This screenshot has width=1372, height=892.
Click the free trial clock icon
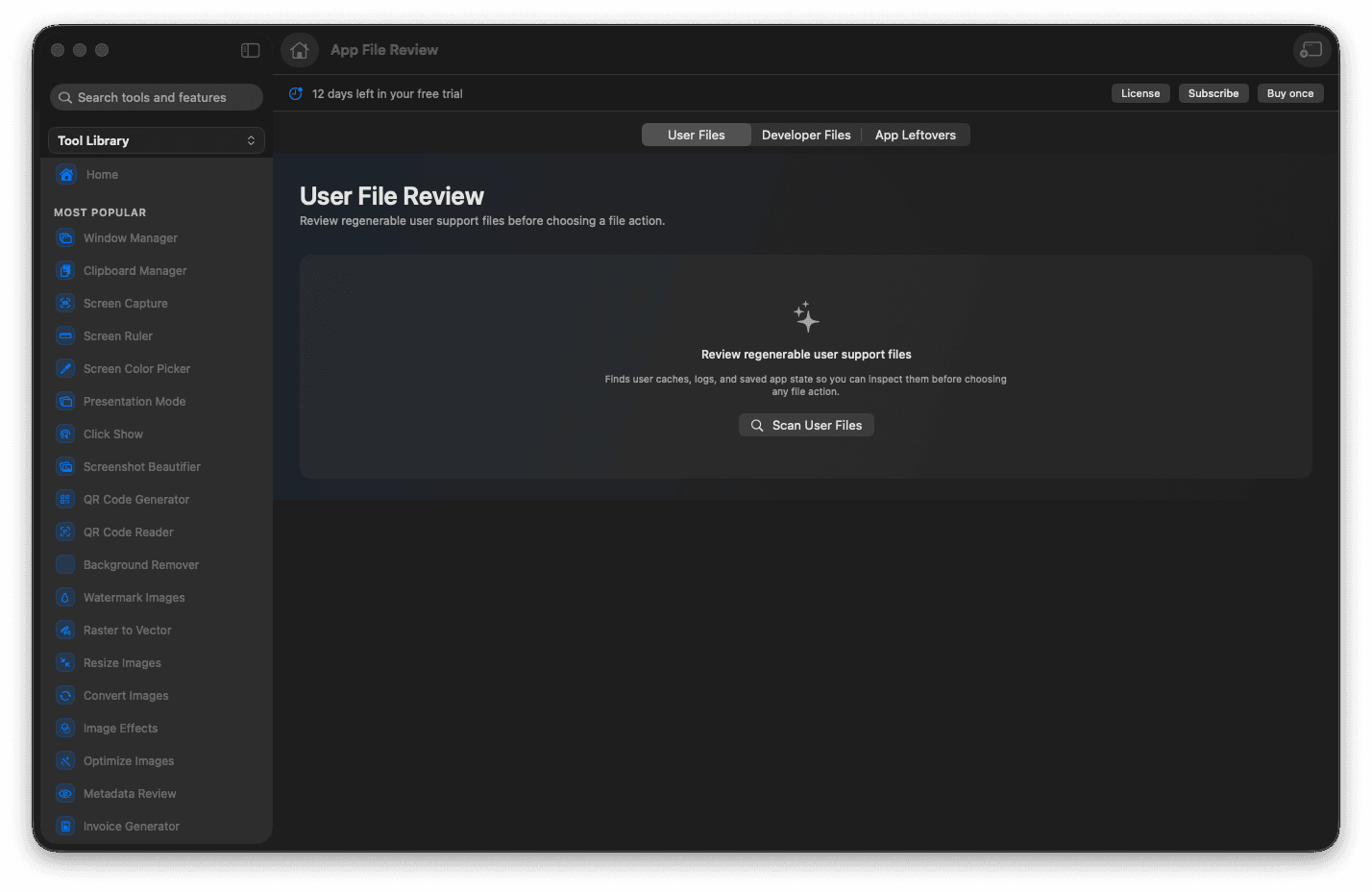[296, 93]
